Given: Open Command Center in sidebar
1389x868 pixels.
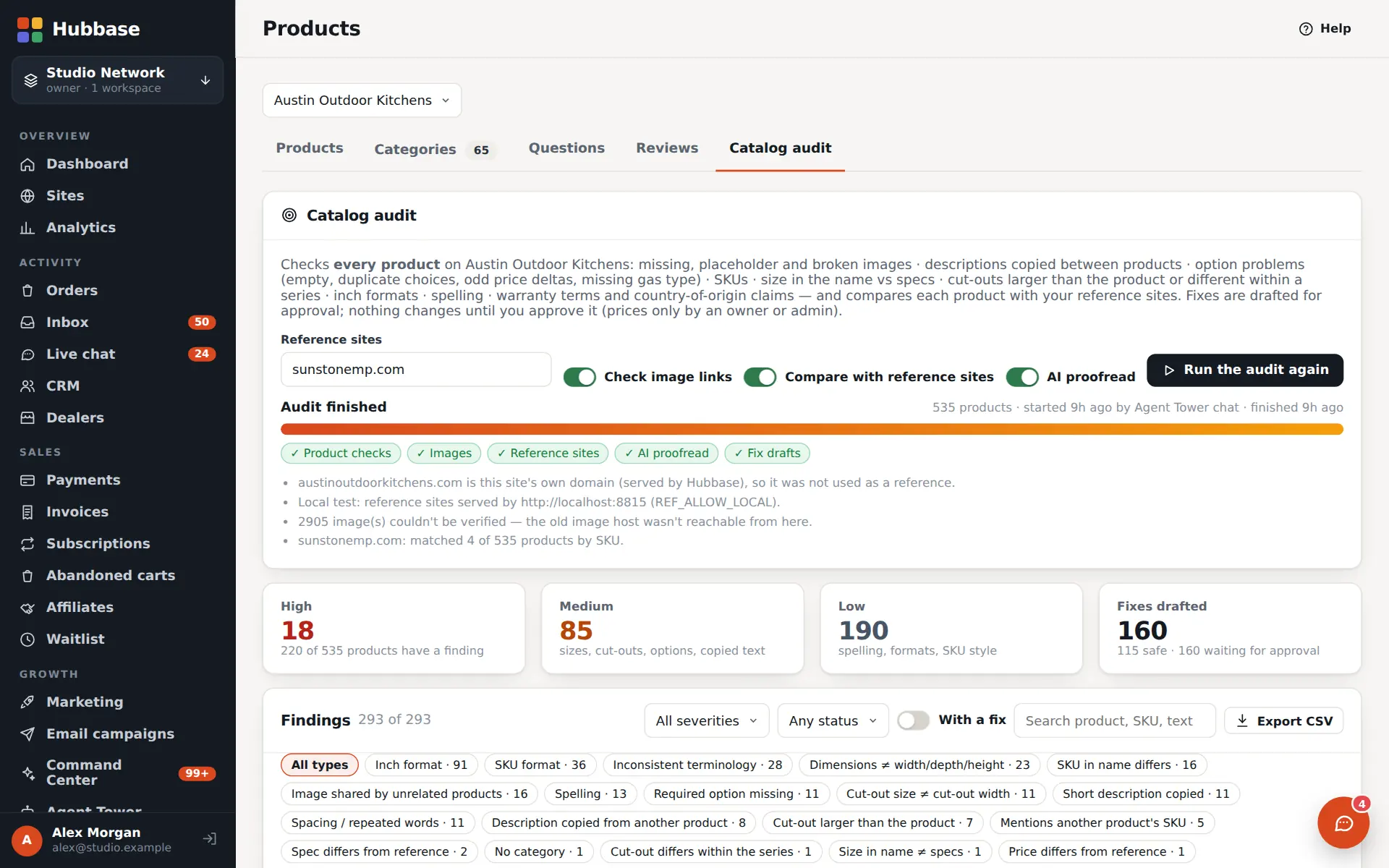Looking at the screenshot, I should [x=117, y=773].
